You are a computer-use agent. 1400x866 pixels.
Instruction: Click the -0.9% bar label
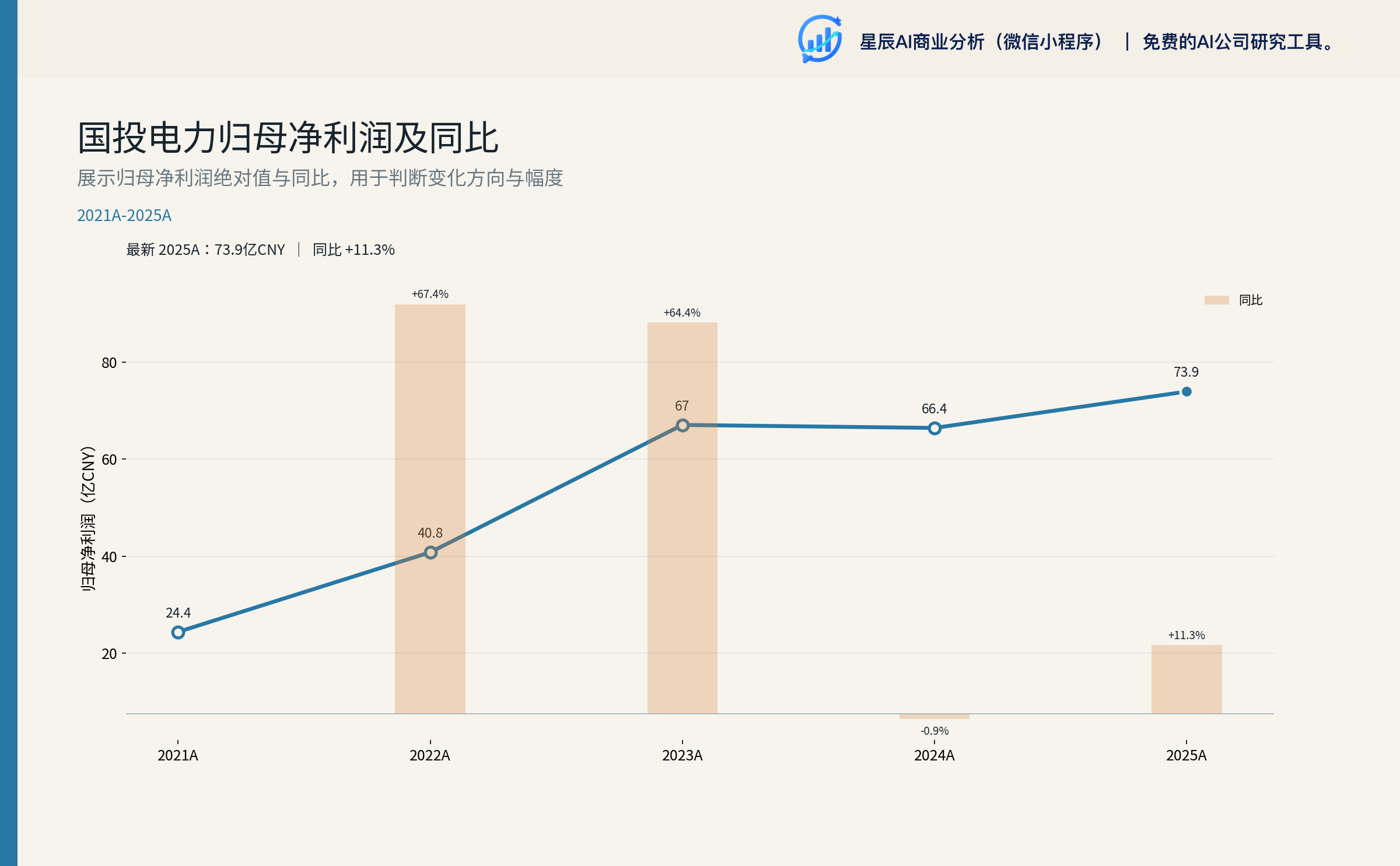[935, 731]
